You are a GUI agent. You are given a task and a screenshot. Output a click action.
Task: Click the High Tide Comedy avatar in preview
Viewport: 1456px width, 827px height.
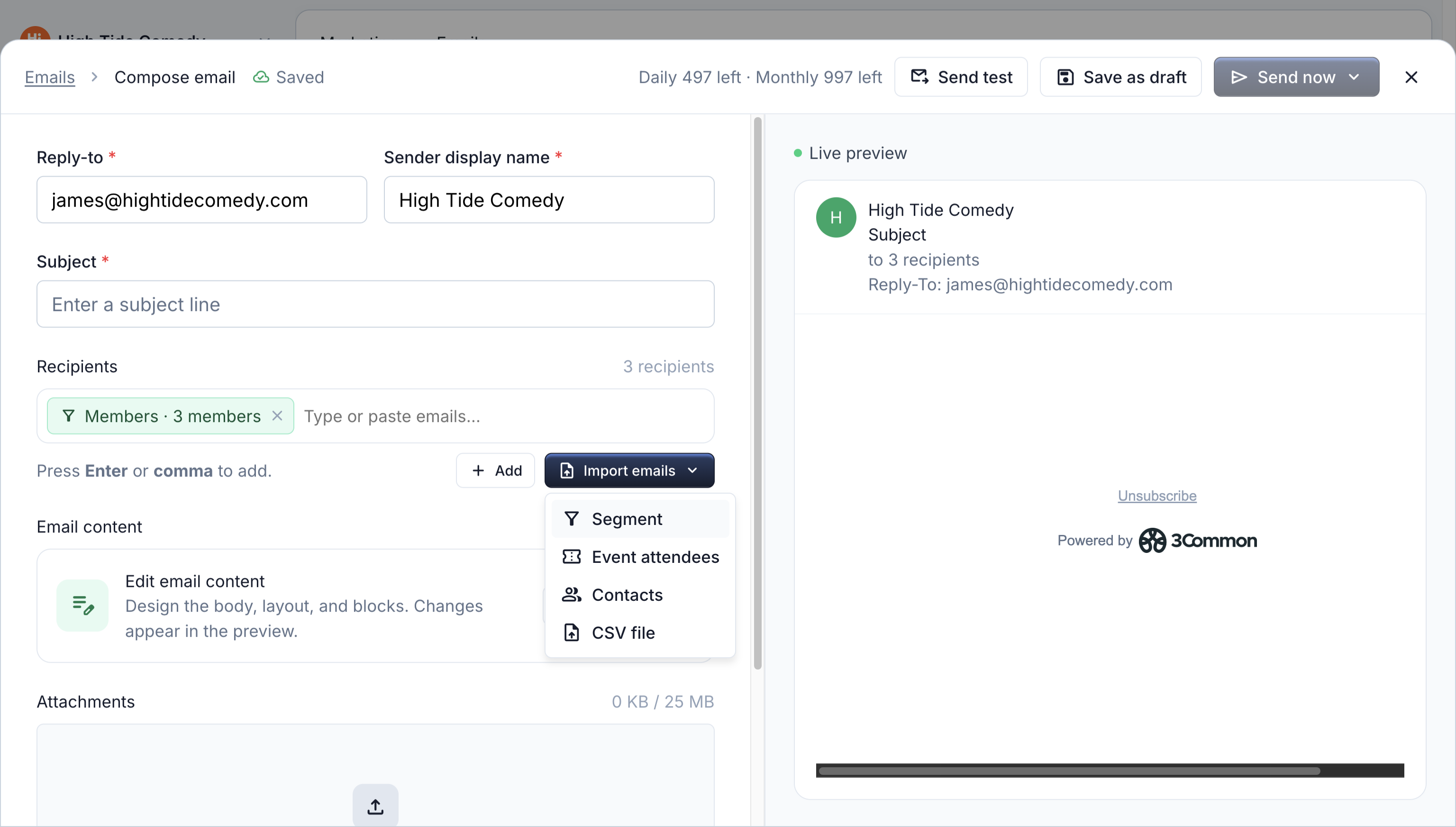[x=836, y=217]
